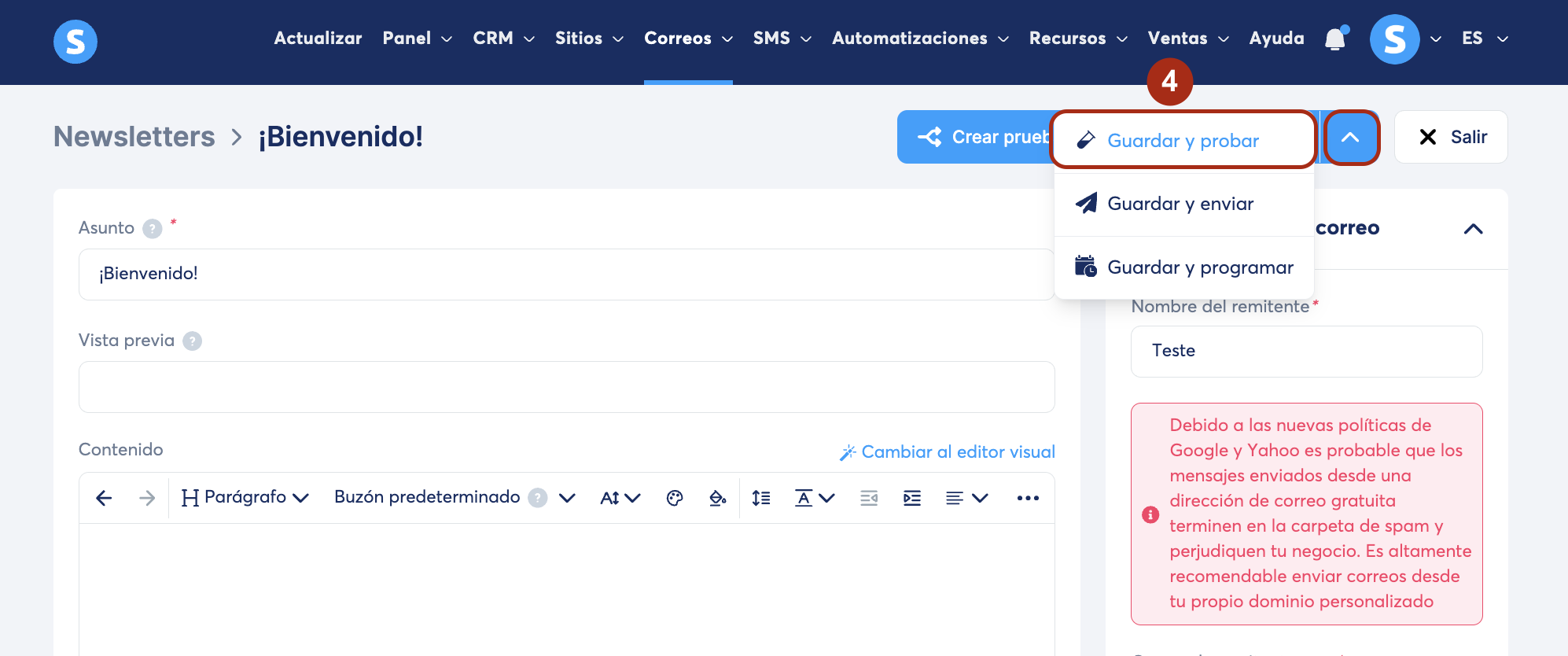Exit with the Salir button
Image resolution: width=1568 pixels, height=656 pixels.
tap(1451, 137)
